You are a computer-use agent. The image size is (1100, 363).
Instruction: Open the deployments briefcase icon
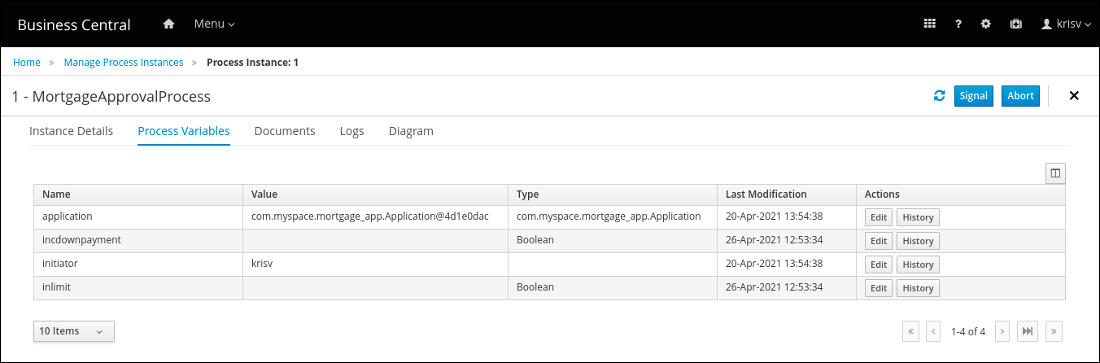(1015, 24)
